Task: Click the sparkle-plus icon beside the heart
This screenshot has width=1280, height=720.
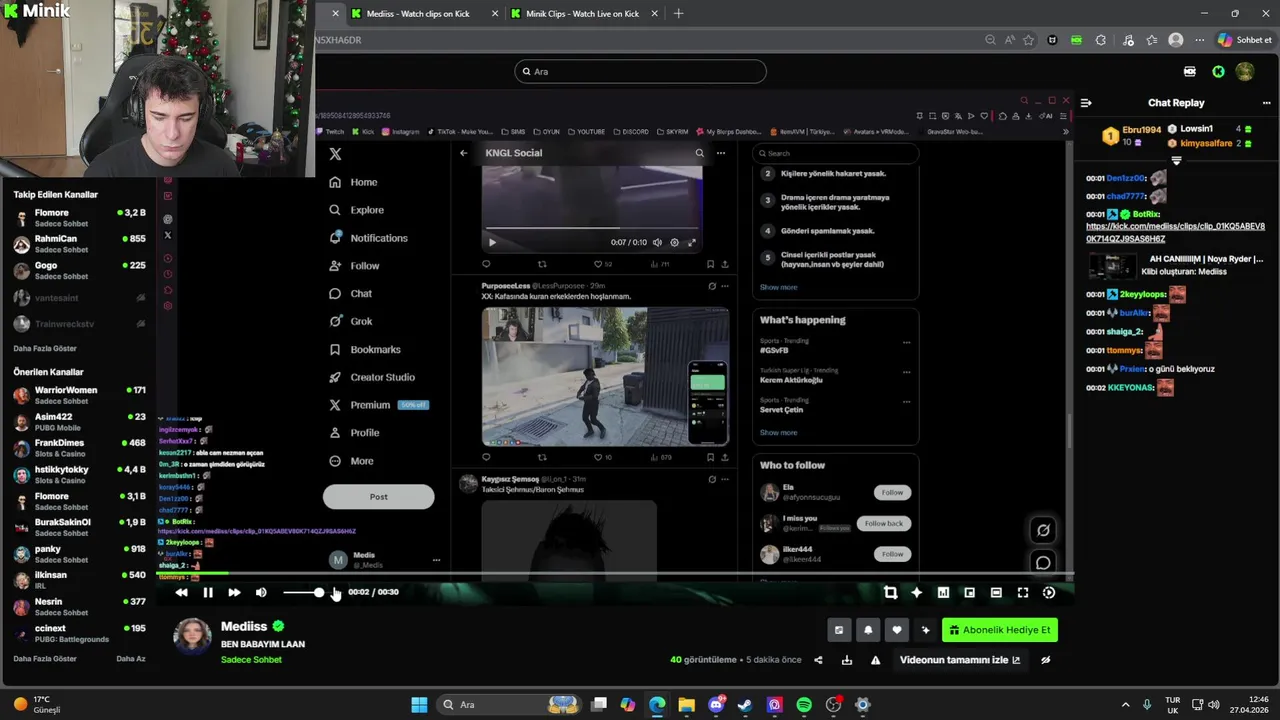Action: [x=925, y=630]
